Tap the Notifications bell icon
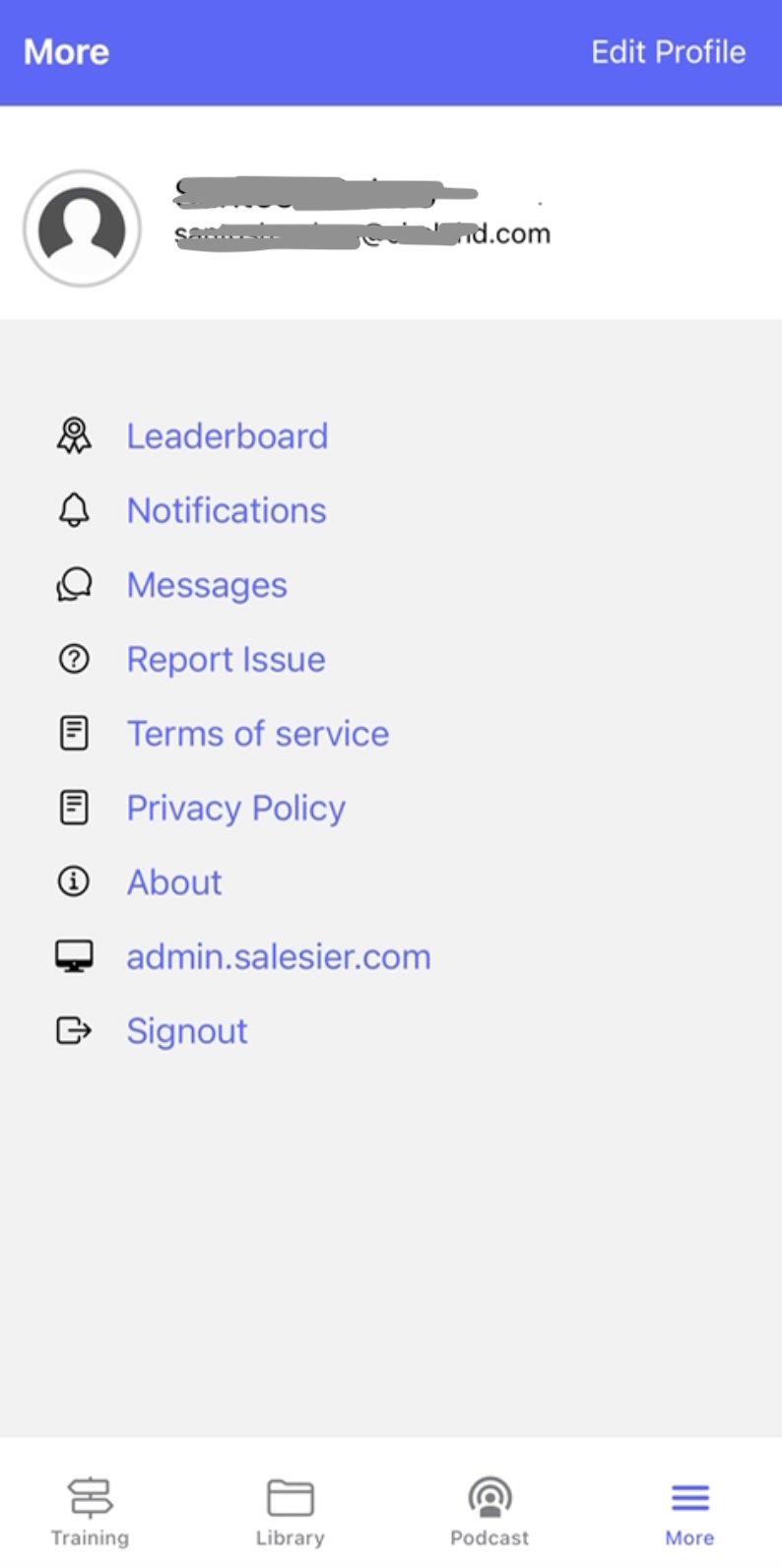 pyautogui.click(x=74, y=510)
